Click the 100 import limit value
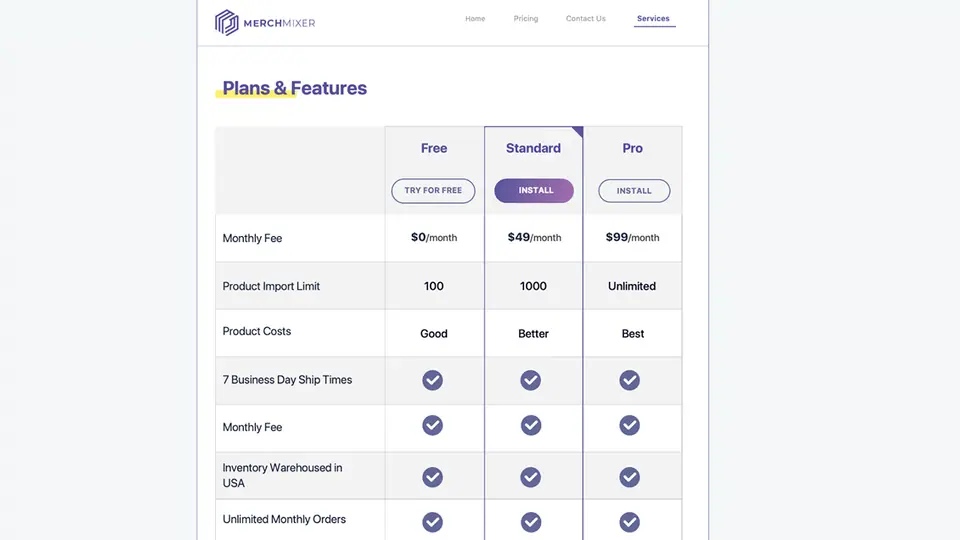 click(x=434, y=286)
